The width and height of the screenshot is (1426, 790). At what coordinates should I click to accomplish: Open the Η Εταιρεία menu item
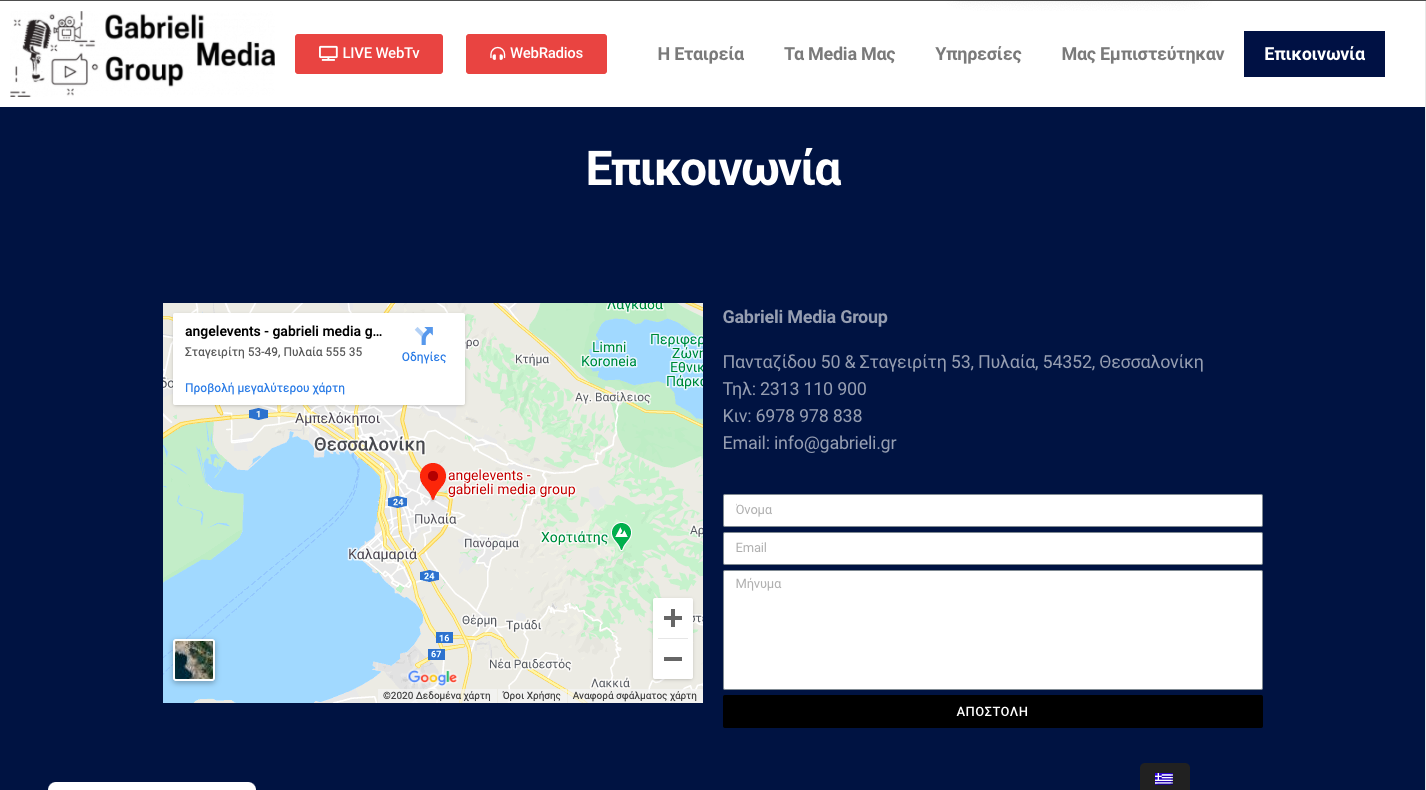coord(700,54)
